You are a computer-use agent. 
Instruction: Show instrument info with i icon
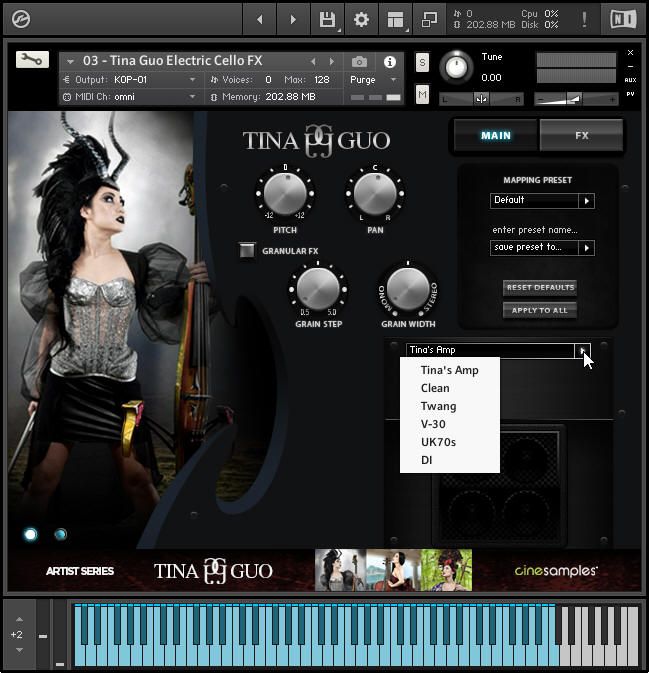(x=390, y=62)
